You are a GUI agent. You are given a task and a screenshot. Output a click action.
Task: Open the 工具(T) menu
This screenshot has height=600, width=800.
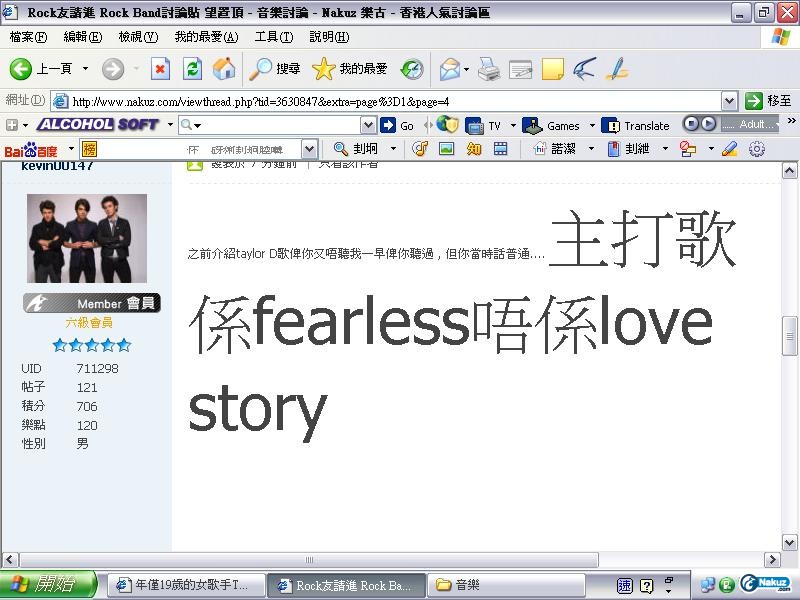click(x=274, y=37)
